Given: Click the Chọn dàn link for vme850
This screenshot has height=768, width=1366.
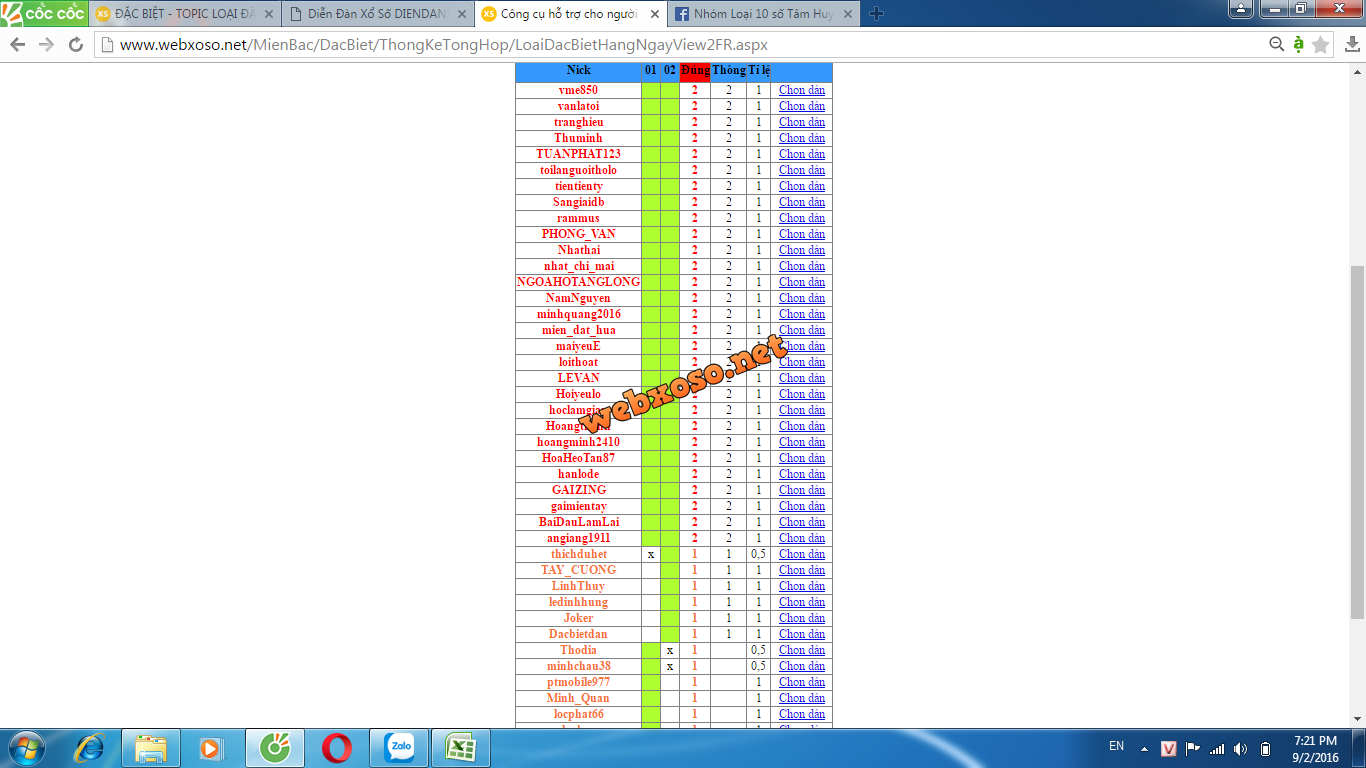Looking at the screenshot, I should pos(802,90).
